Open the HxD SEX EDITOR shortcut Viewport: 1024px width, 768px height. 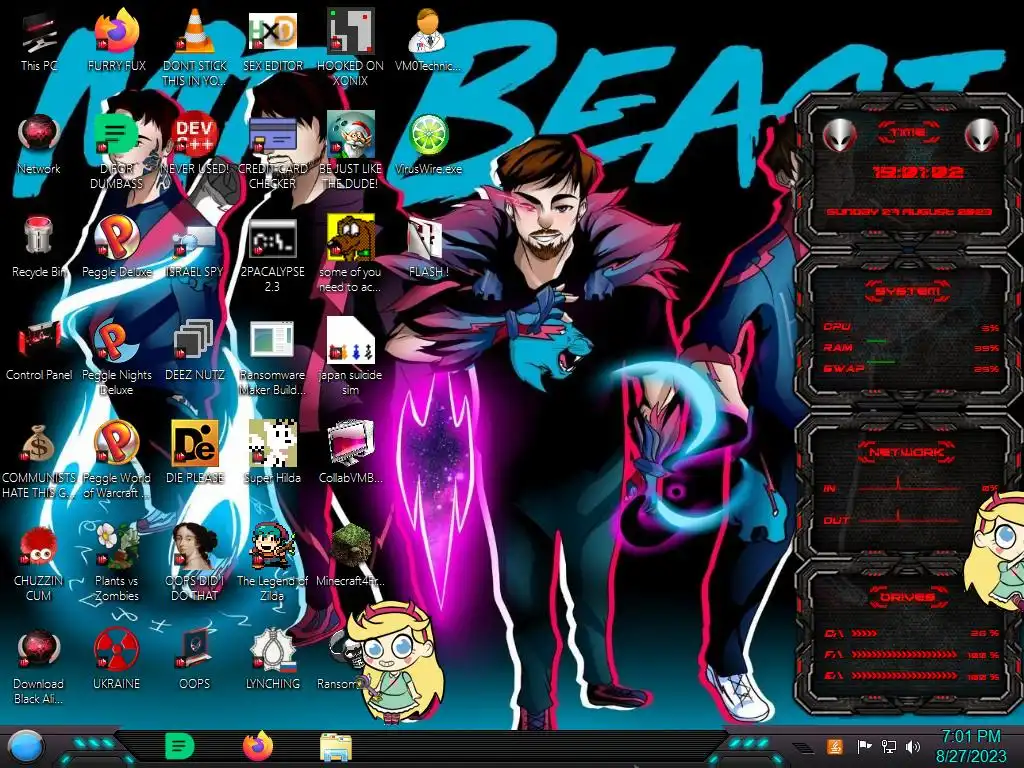click(272, 40)
